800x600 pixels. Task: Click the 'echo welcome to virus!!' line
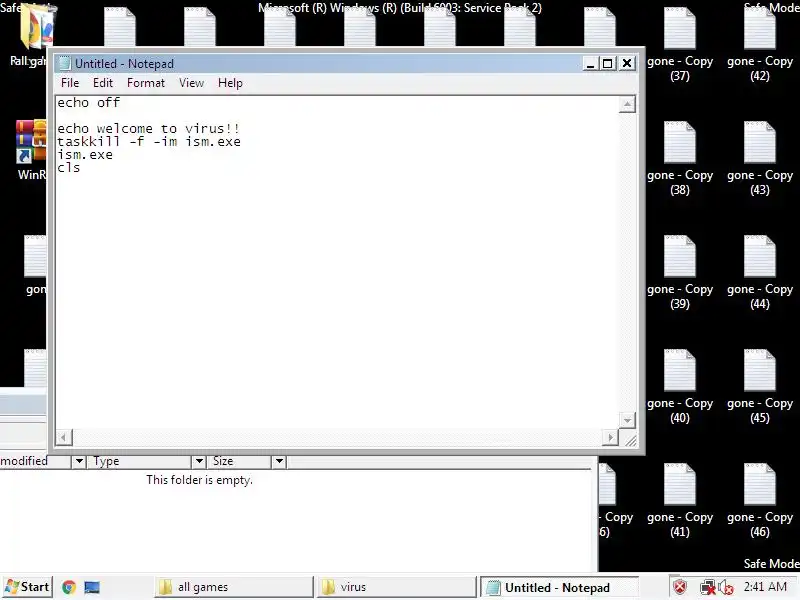click(x=148, y=129)
